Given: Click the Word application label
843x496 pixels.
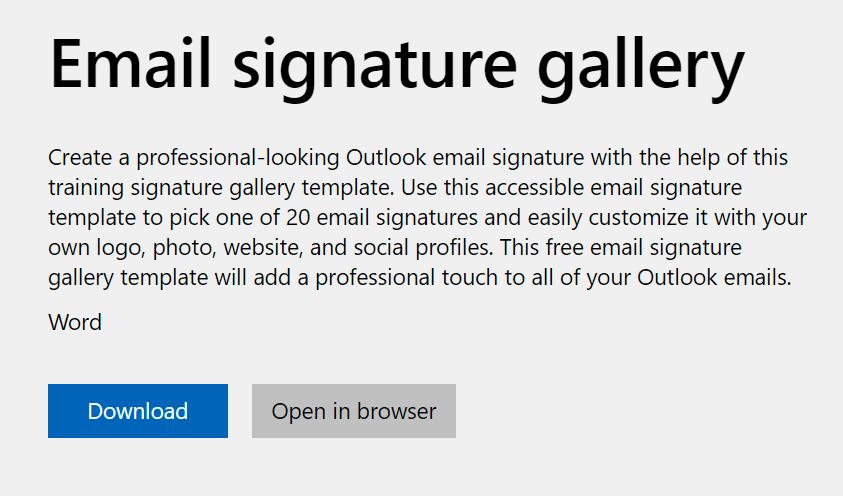Looking at the screenshot, I should coord(75,322).
